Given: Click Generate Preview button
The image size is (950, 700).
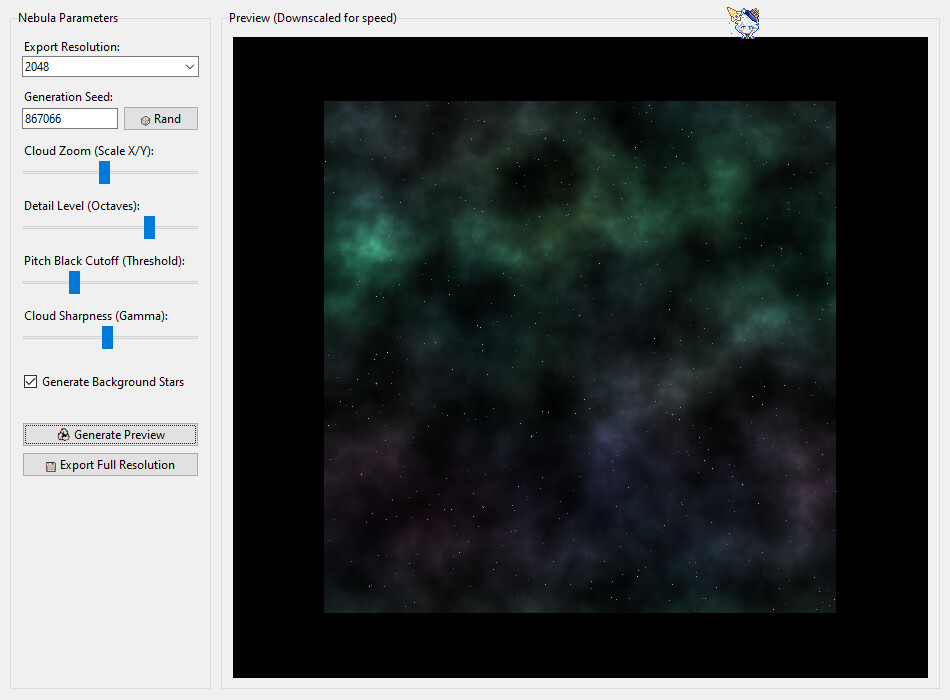Looking at the screenshot, I should (110, 435).
